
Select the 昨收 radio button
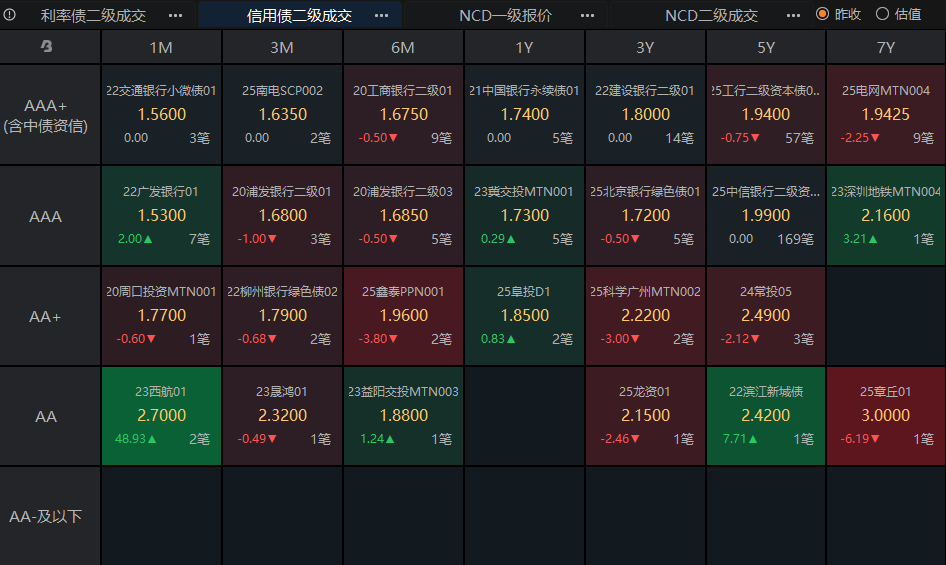point(822,14)
